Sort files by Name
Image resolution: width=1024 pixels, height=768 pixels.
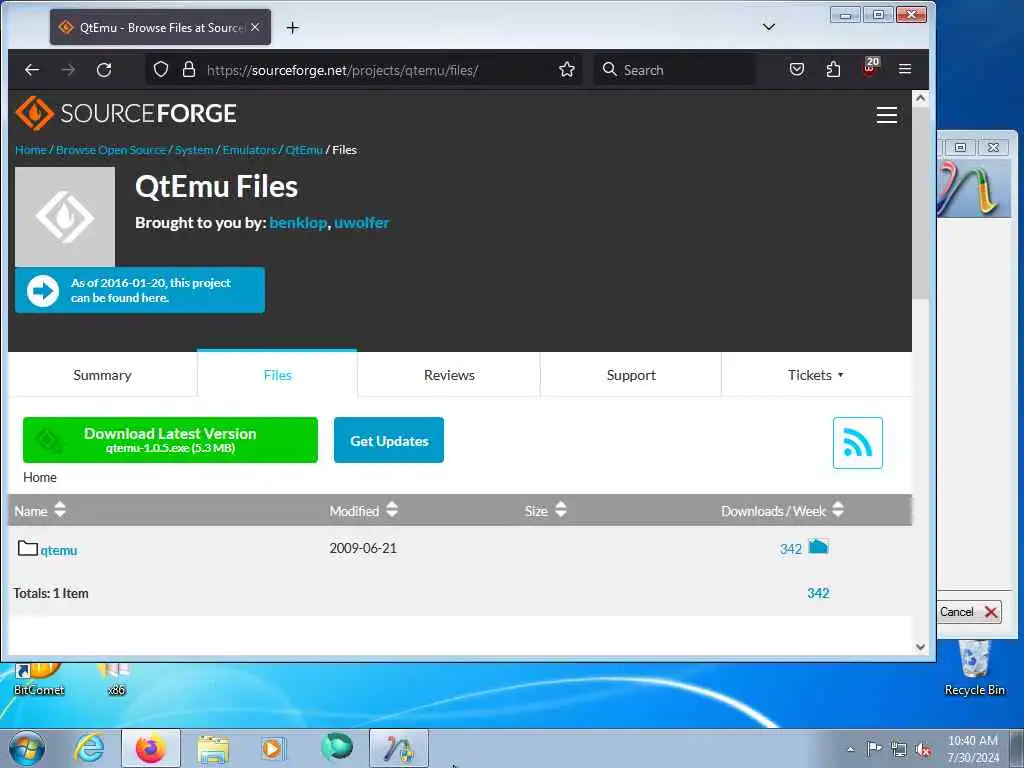(40, 510)
